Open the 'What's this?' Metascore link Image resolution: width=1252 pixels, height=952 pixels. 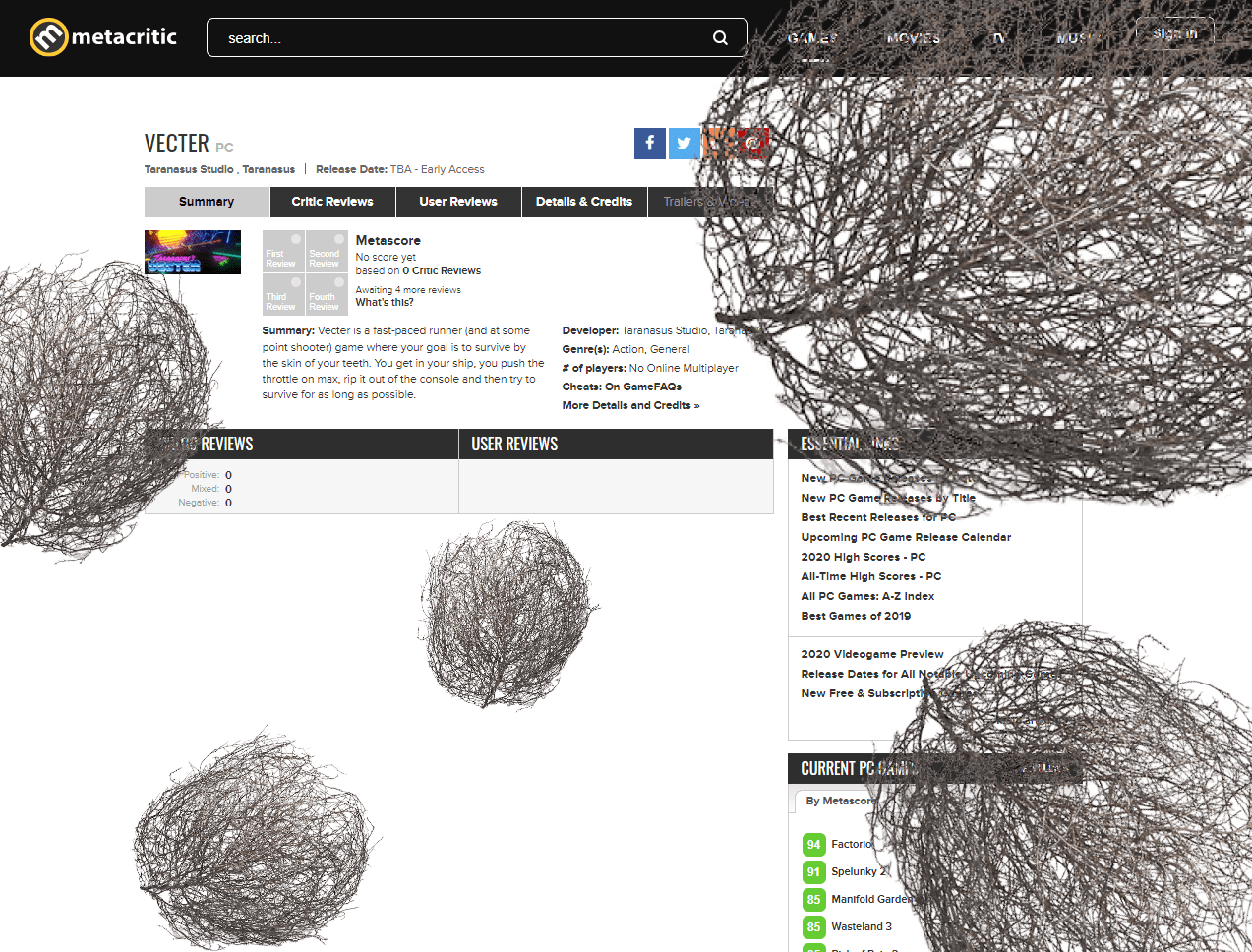point(385,303)
